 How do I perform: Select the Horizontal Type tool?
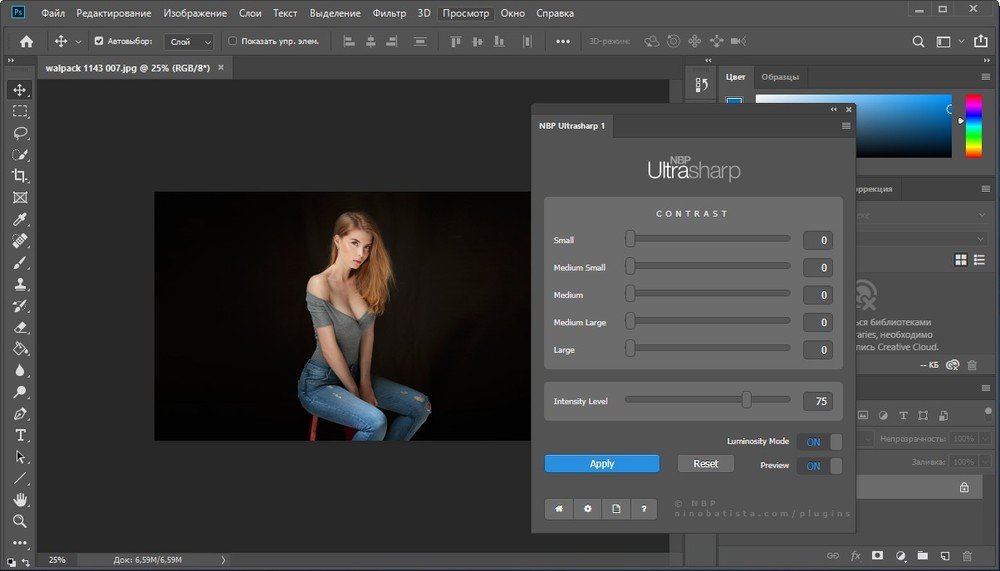point(20,435)
